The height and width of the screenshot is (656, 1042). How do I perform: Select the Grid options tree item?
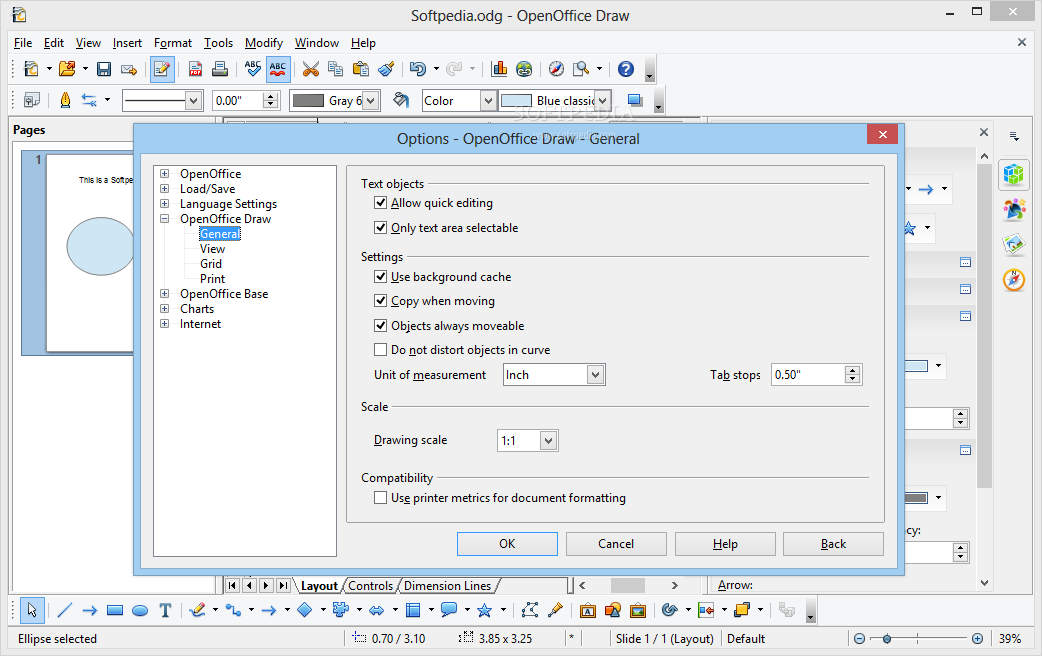211,264
